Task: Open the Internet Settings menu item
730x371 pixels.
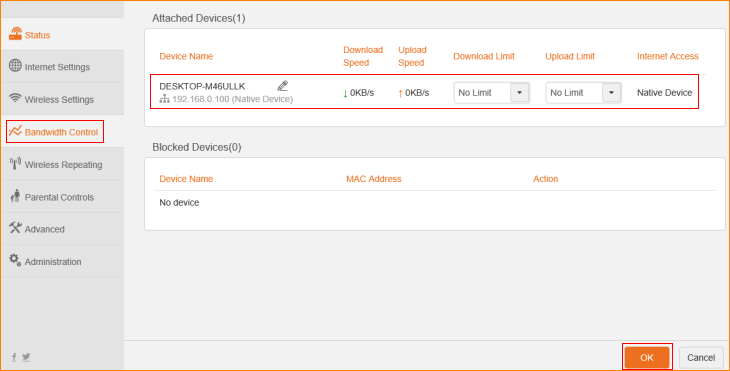Action: tap(62, 67)
